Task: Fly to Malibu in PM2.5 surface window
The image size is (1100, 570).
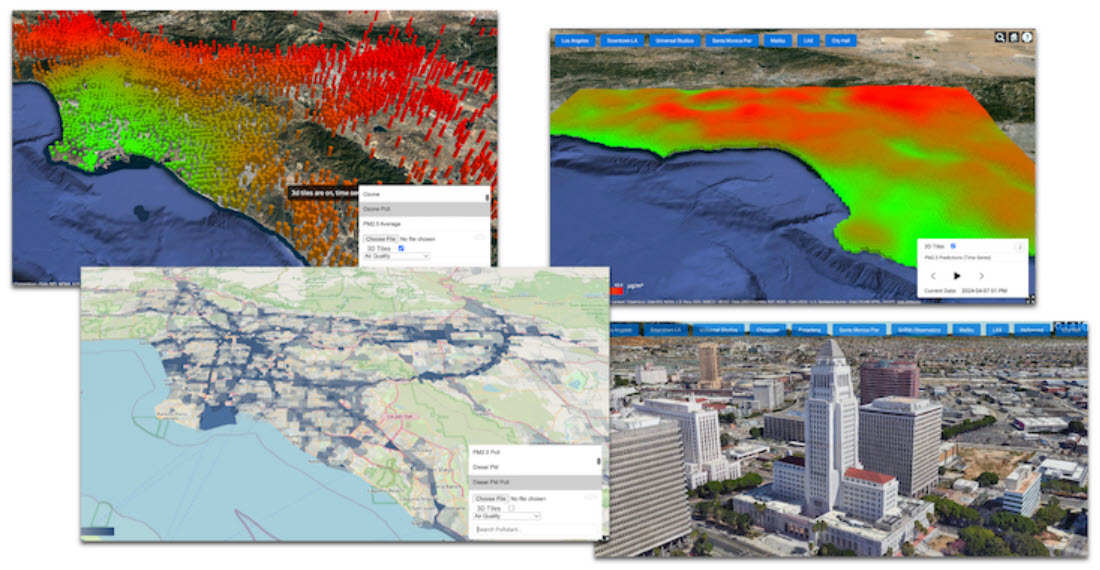Action: pyautogui.click(x=777, y=41)
